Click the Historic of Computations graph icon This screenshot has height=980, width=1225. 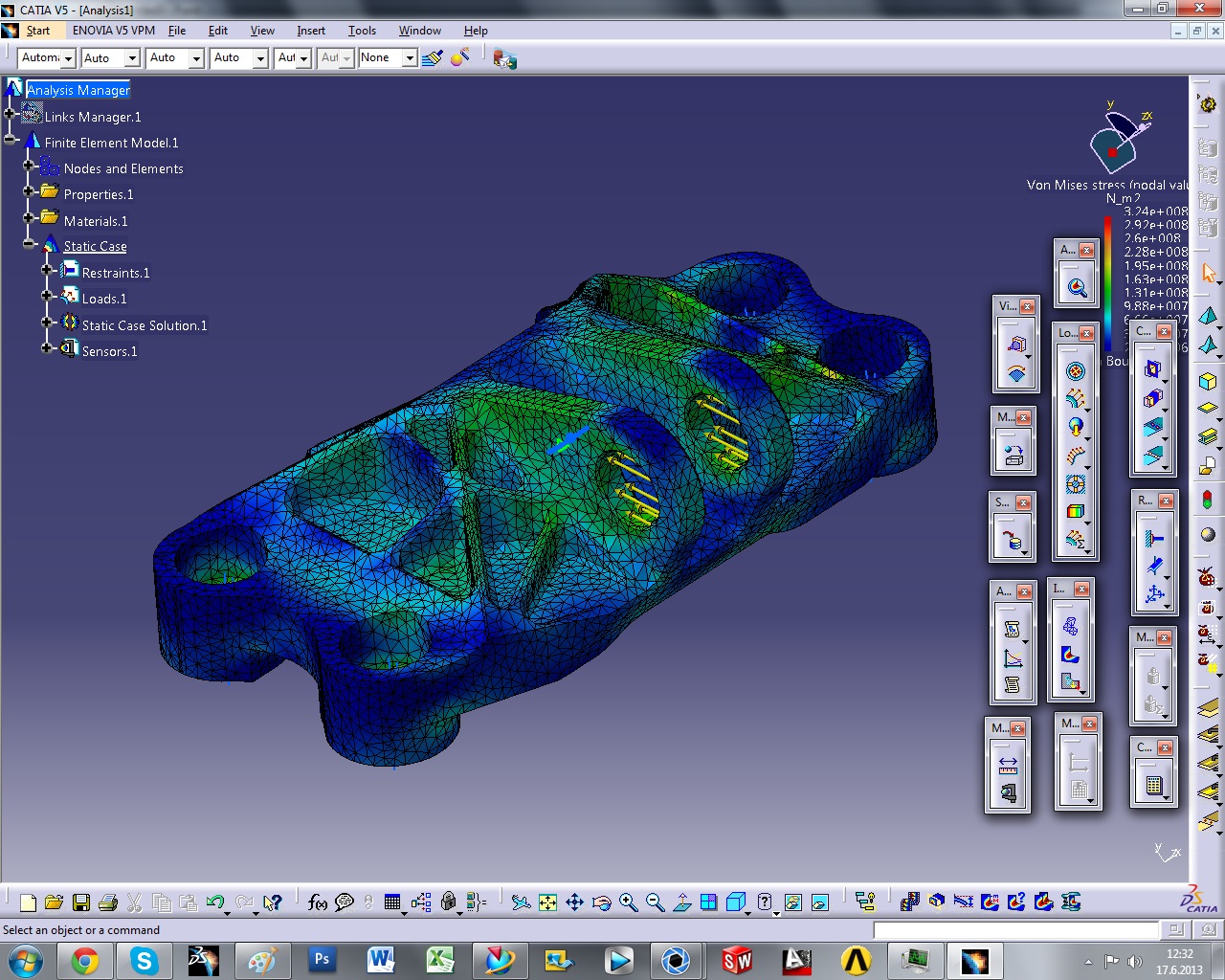(x=1013, y=657)
